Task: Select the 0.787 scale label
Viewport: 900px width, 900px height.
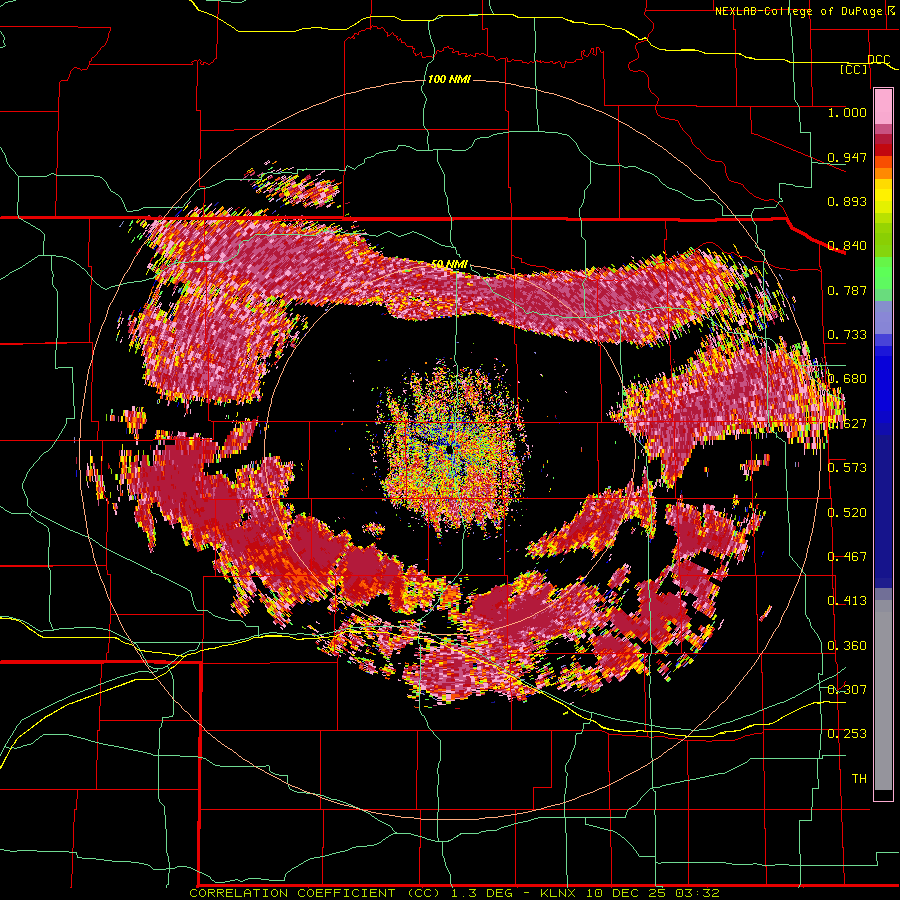Action: (847, 290)
